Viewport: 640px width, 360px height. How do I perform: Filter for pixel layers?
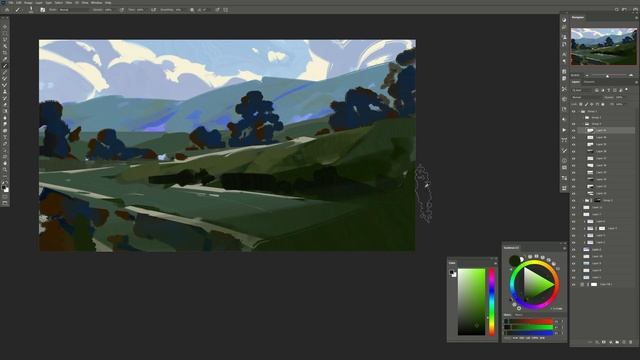point(597,91)
